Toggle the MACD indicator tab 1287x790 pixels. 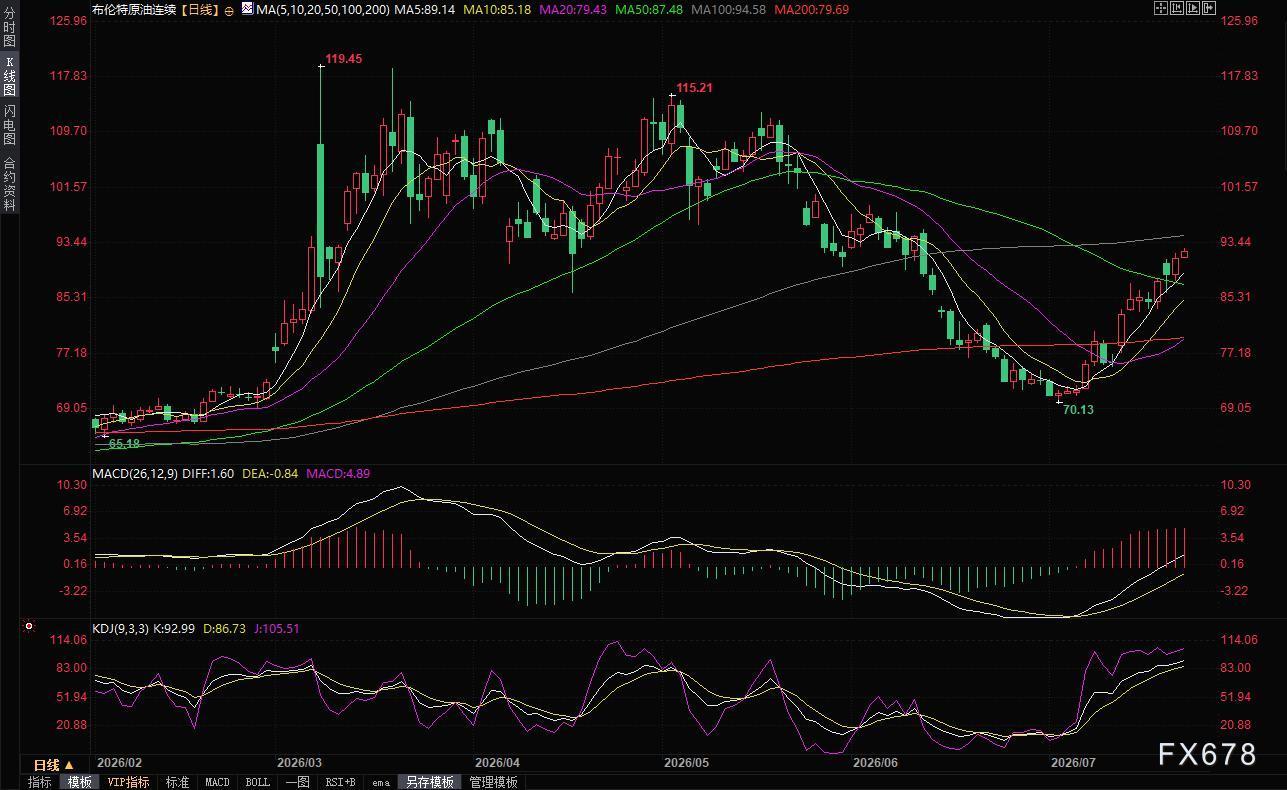[217, 782]
